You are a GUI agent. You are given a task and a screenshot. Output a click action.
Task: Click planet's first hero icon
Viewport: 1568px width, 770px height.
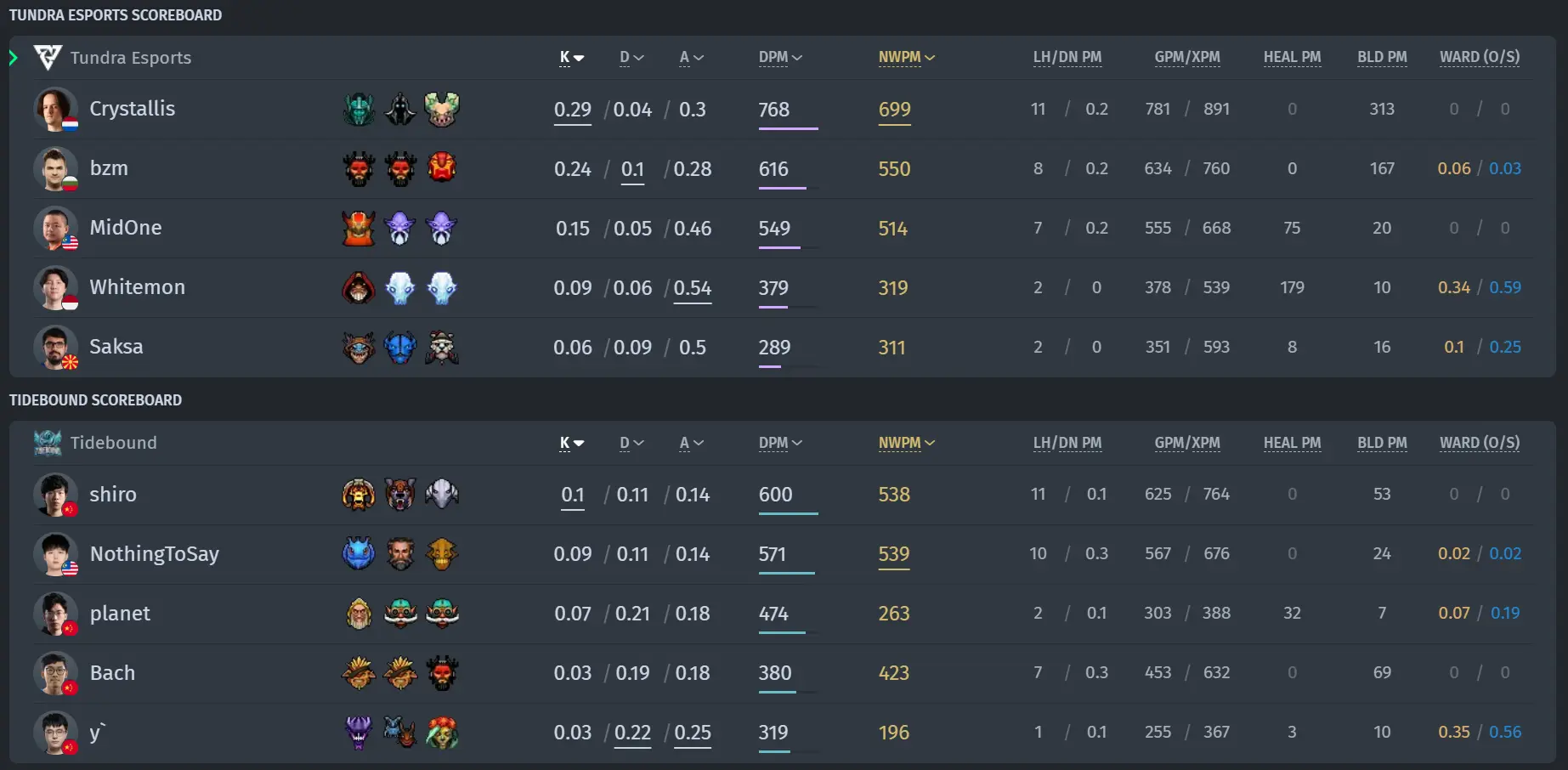[359, 613]
